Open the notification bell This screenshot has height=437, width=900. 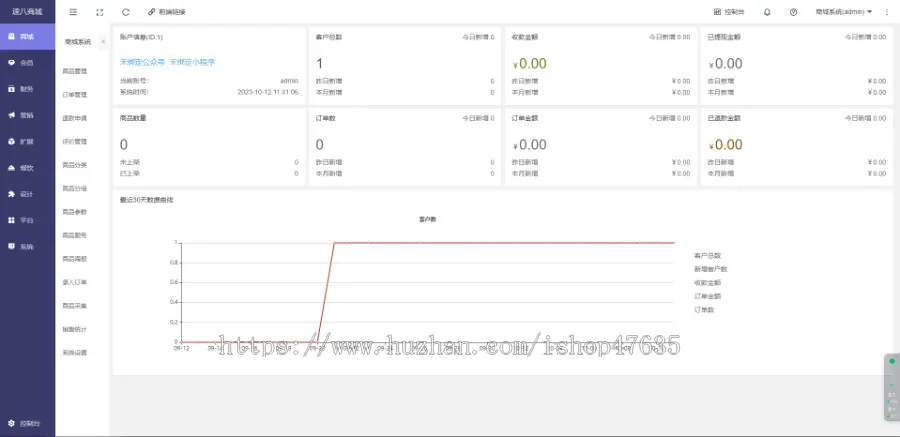pos(767,12)
